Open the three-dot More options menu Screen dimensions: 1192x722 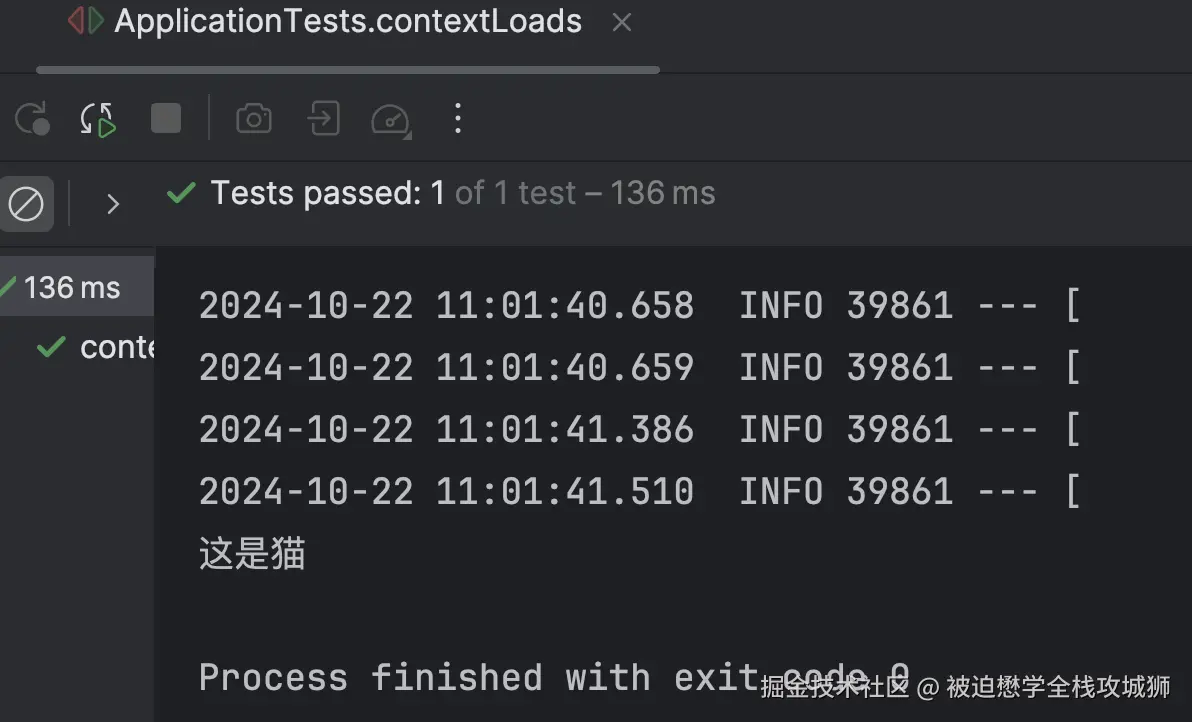click(457, 118)
